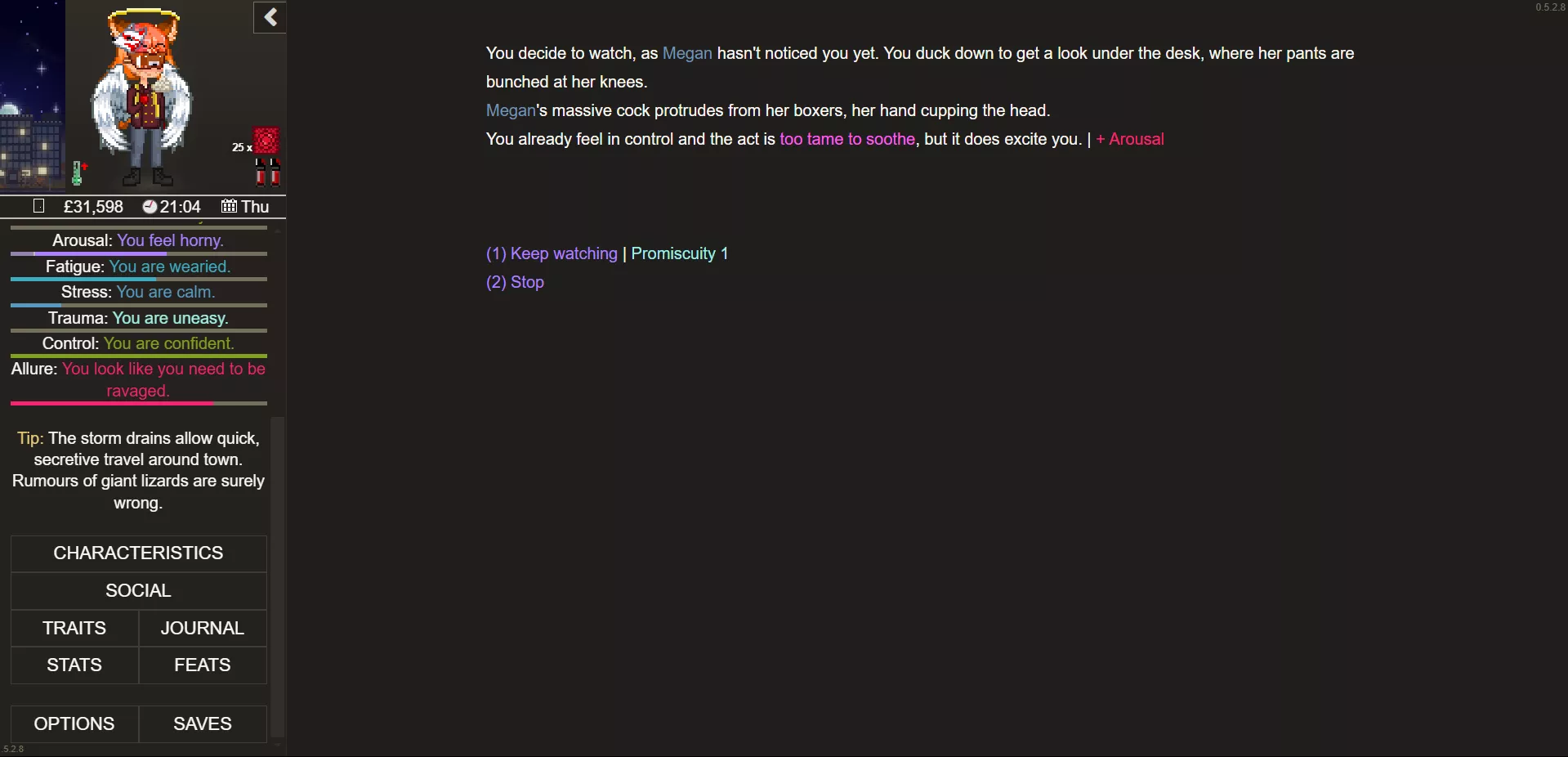
Task: Open the TRAITS menu
Action: point(74,629)
